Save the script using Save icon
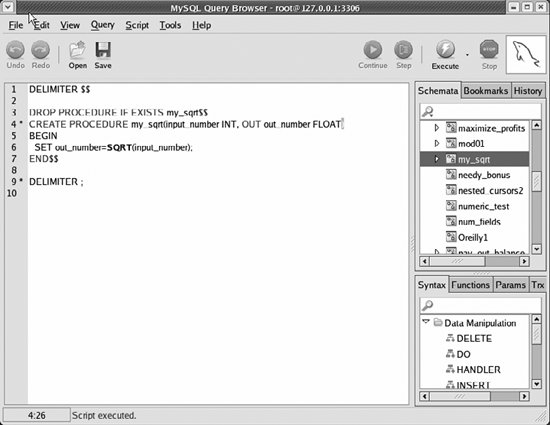The image size is (550, 425). point(103,49)
